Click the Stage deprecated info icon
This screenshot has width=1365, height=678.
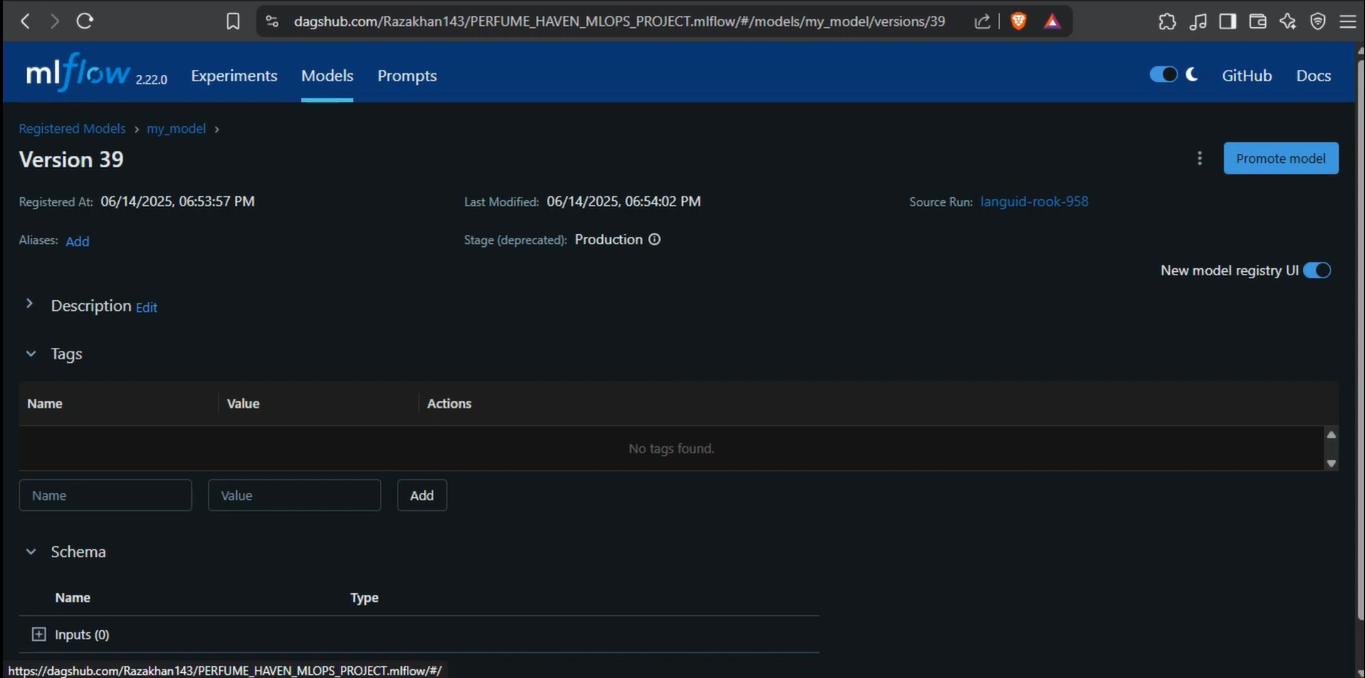654,240
